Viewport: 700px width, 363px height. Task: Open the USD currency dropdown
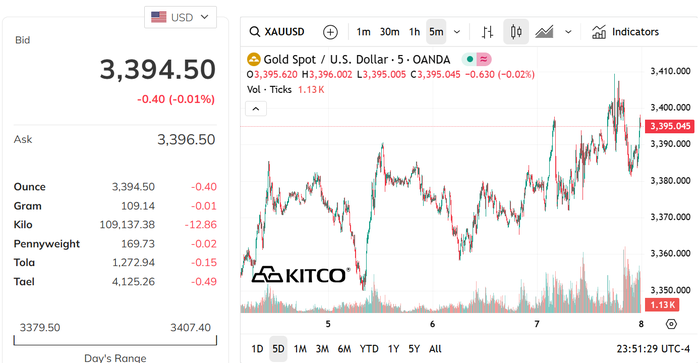click(180, 17)
